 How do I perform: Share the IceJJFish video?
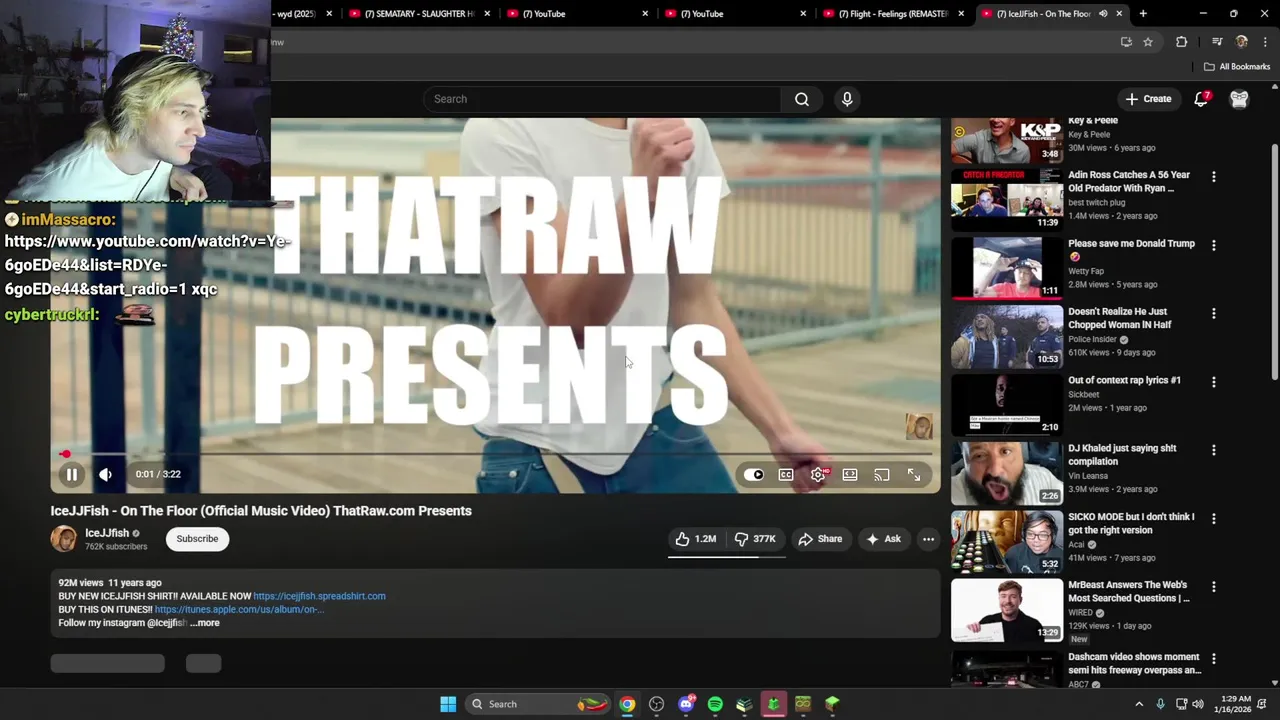[x=820, y=539]
